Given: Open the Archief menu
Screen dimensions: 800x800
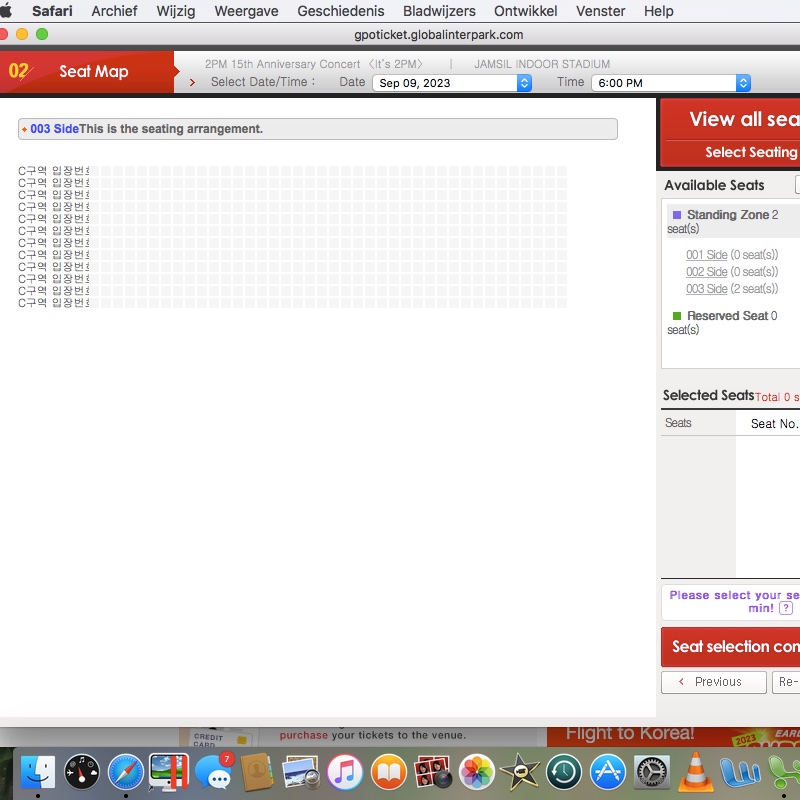Looking at the screenshot, I should pos(114,11).
